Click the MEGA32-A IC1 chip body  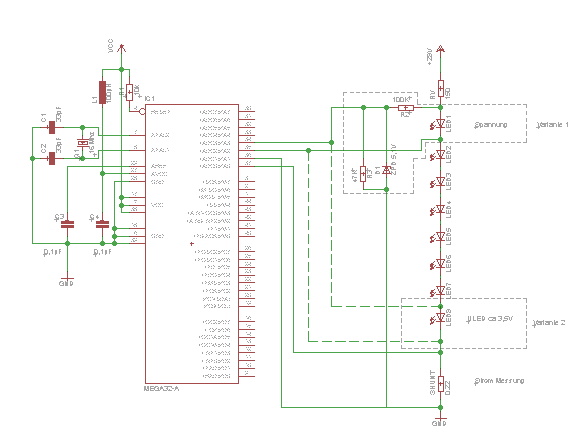click(192, 244)
